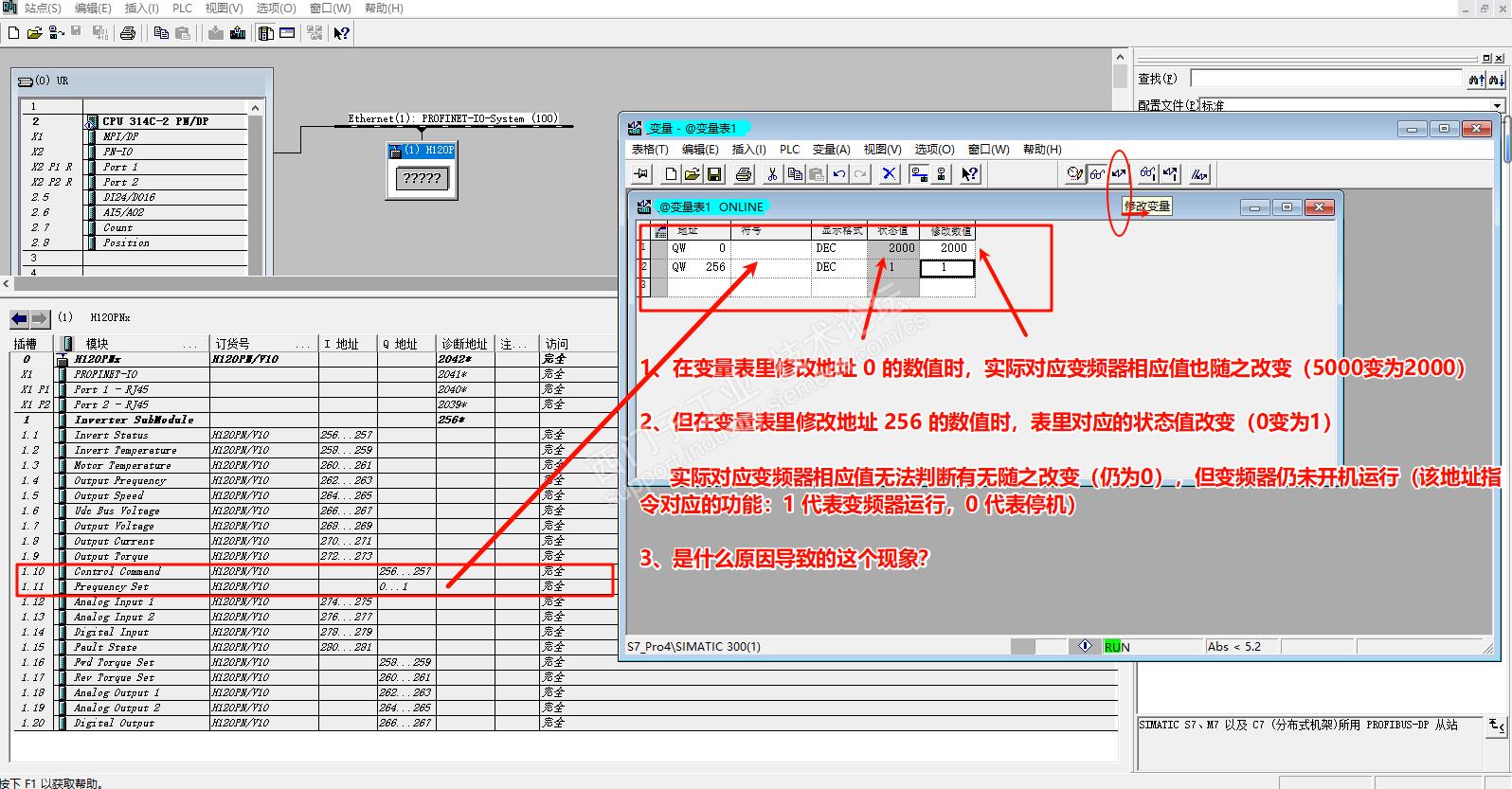Click the Modify Variable icon
1512x789 pixels.
[1119, 174]
